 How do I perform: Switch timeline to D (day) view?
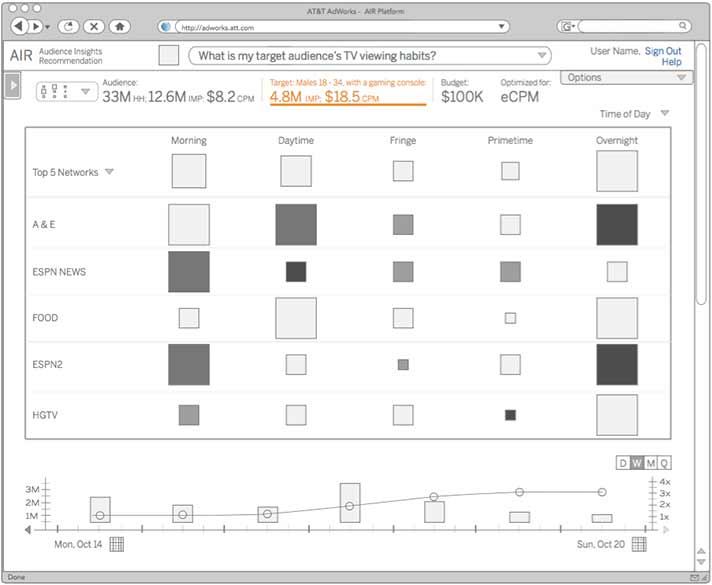(623, 463)
